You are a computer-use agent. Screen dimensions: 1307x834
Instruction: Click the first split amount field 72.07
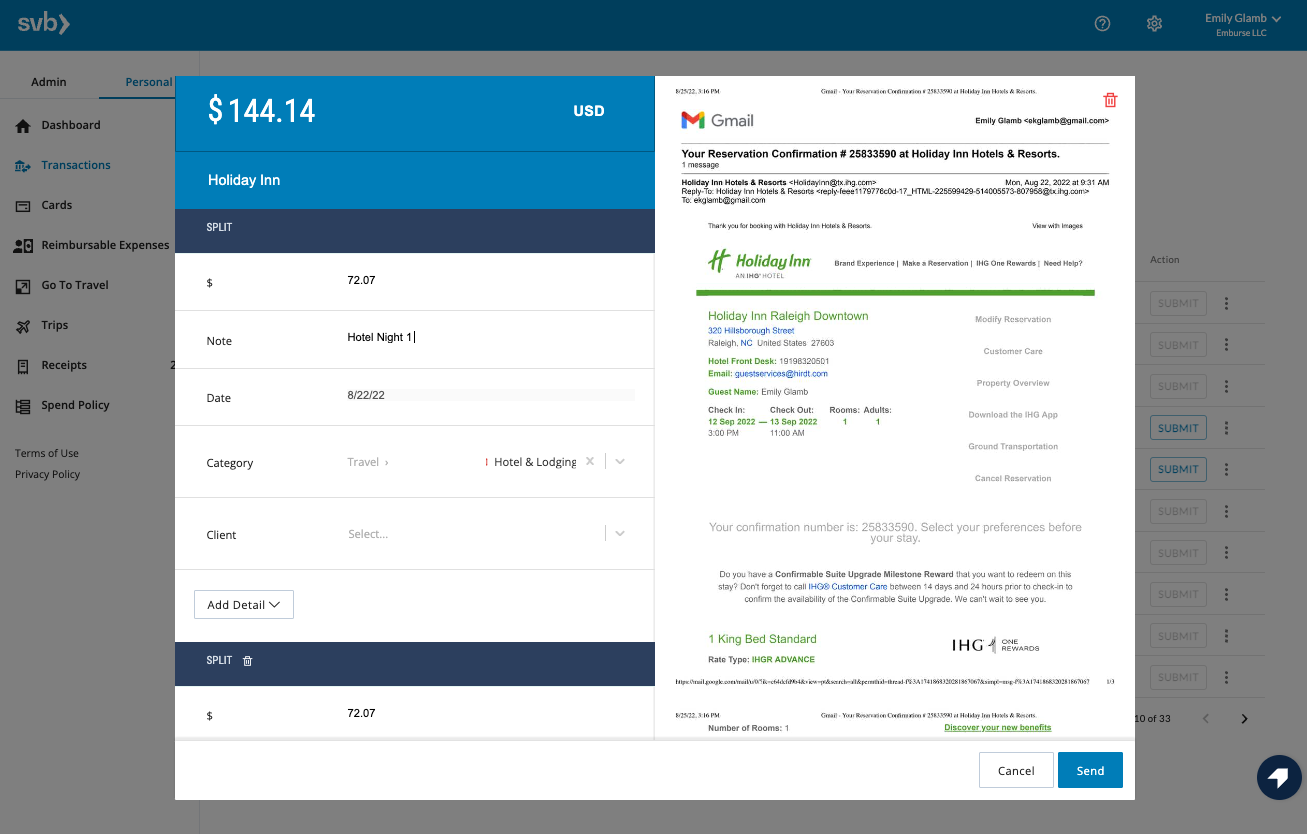click(490, 280)
